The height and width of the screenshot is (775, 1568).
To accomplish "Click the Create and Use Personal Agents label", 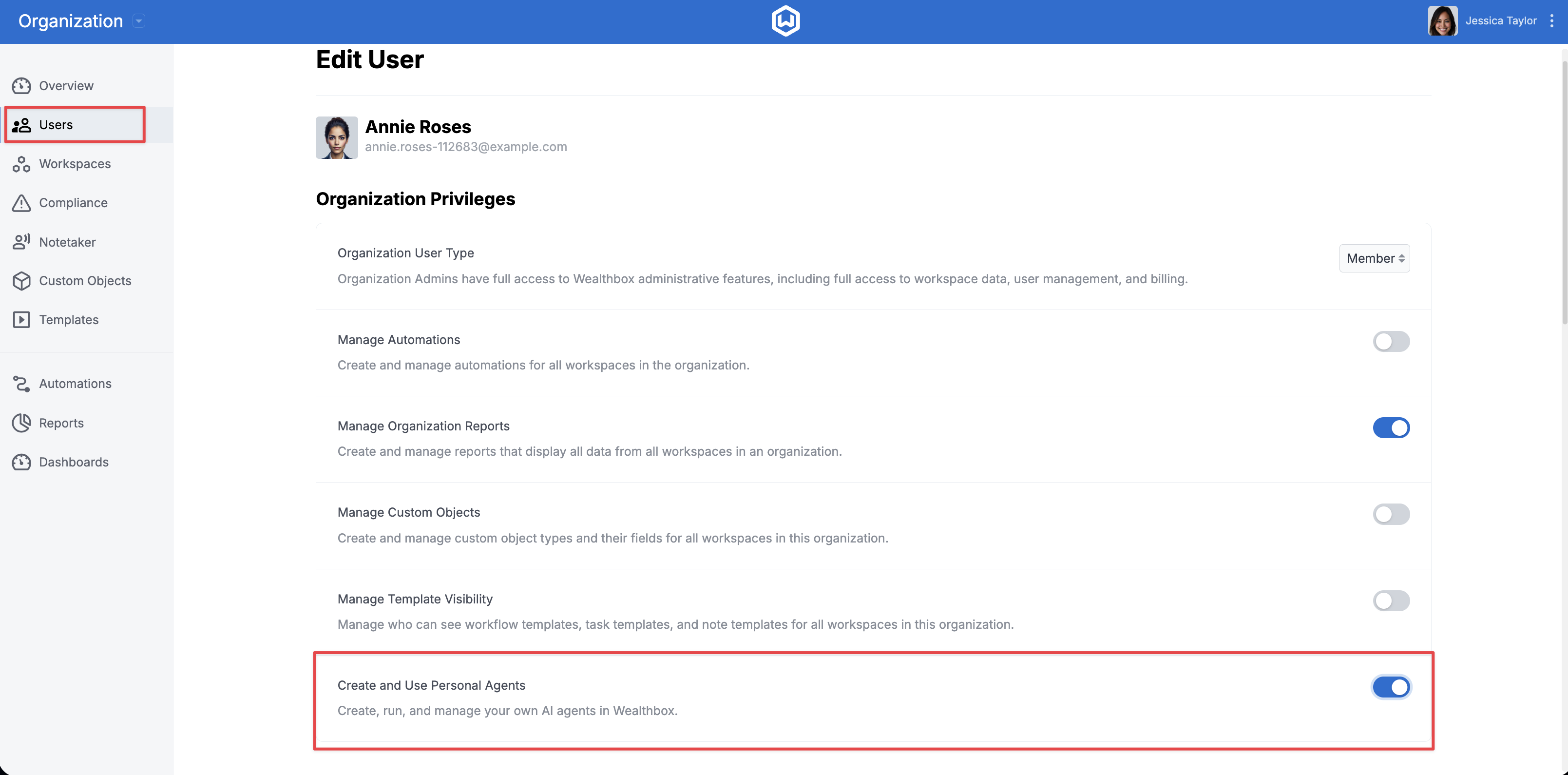I will (431, 685).
